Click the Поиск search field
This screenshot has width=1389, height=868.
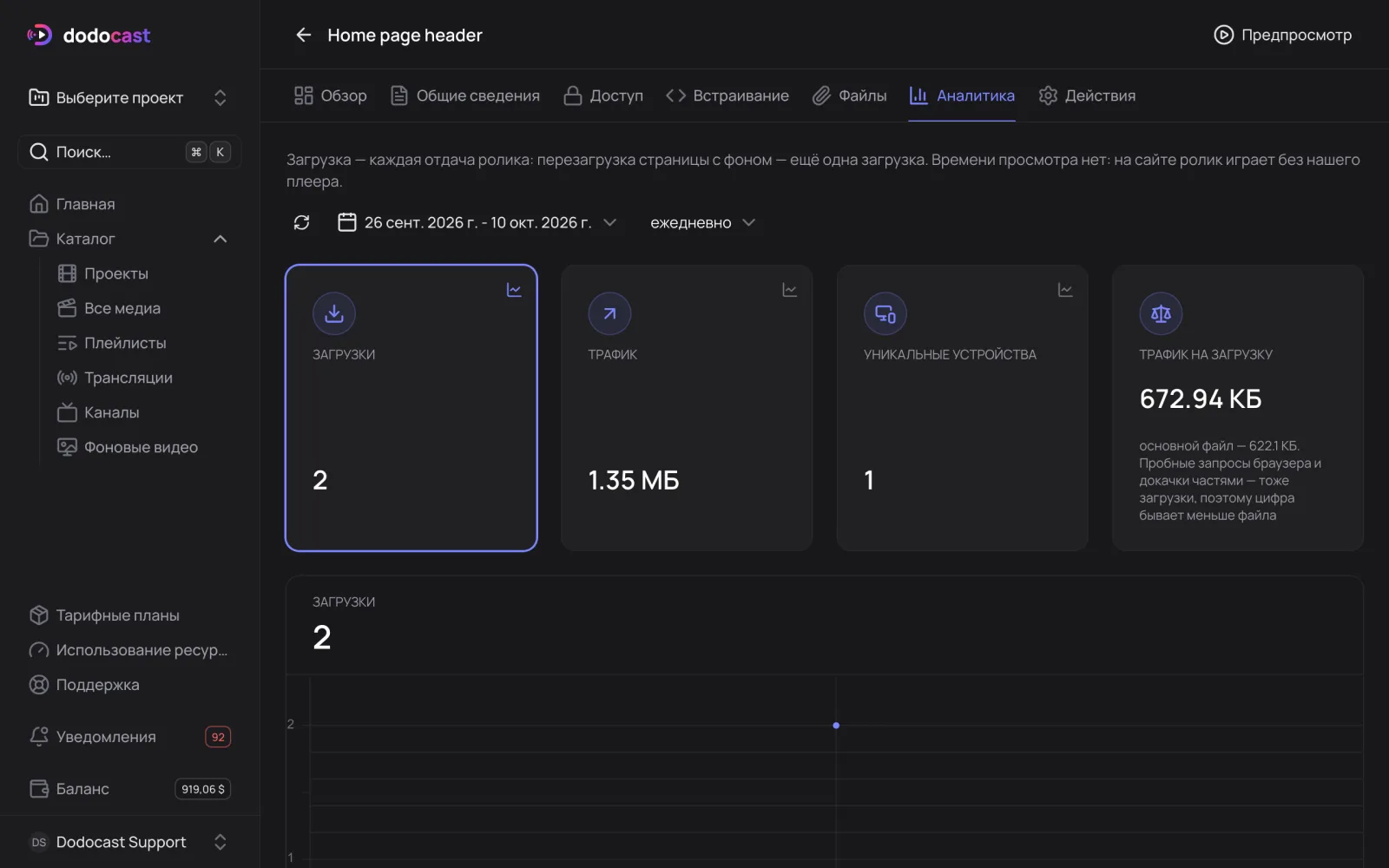128,152
